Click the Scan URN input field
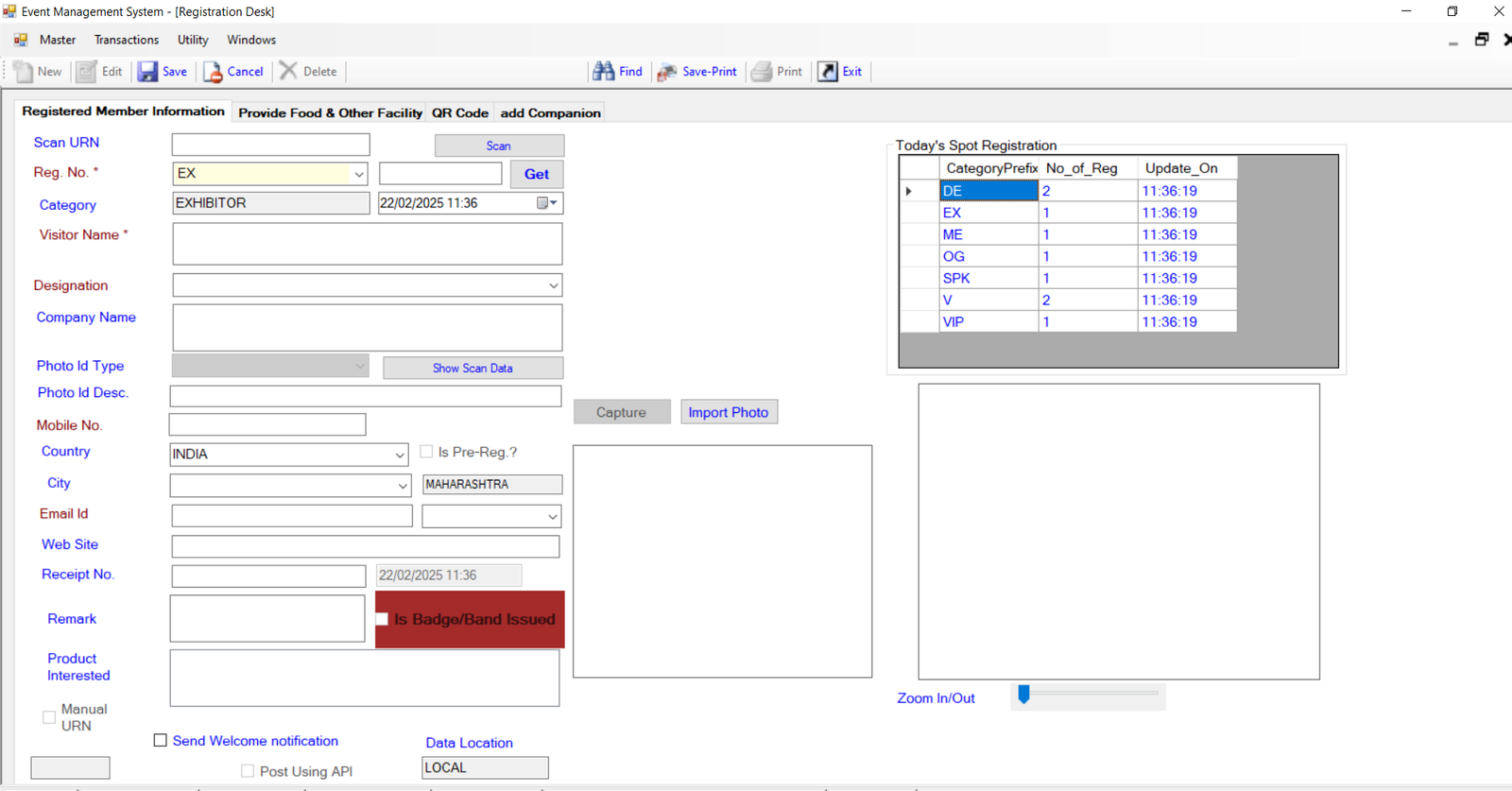1512x791 pixels. click(x=270, y=145)
